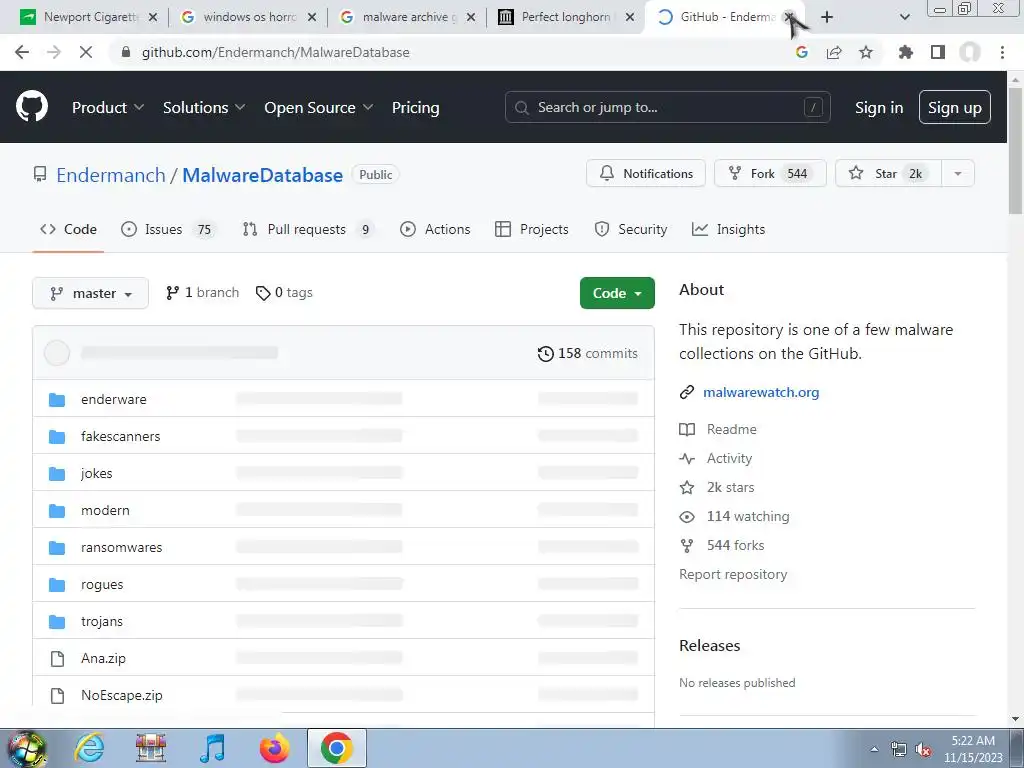Open Firefox from the taskbar
The height and width of the screenshot is (768, 1024).
274,748
